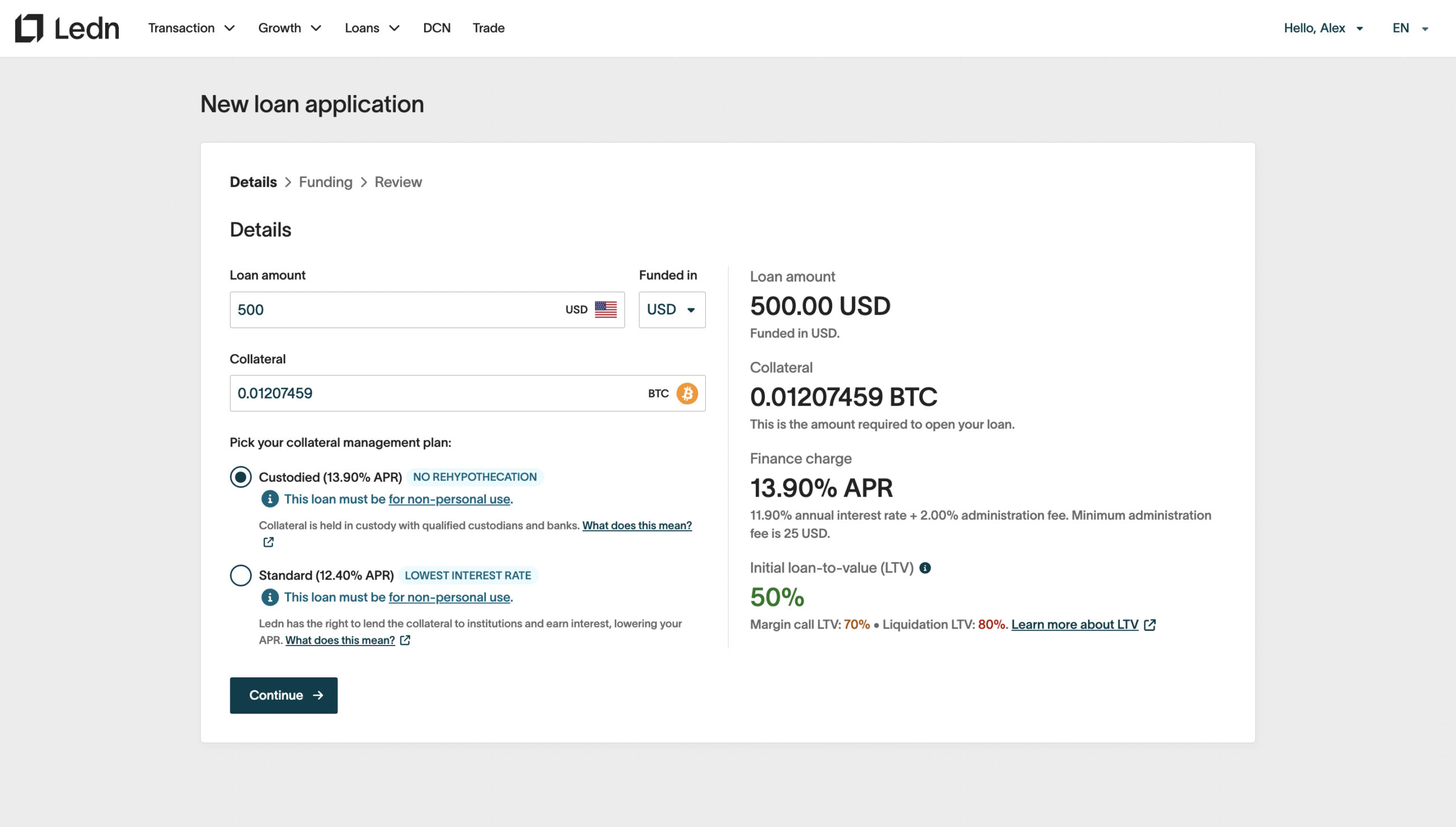Select the Custodied (13.90% APR) radio option
Viewport: 1456px width, 827px height.
pyautogui.click(x=241, y=477)
